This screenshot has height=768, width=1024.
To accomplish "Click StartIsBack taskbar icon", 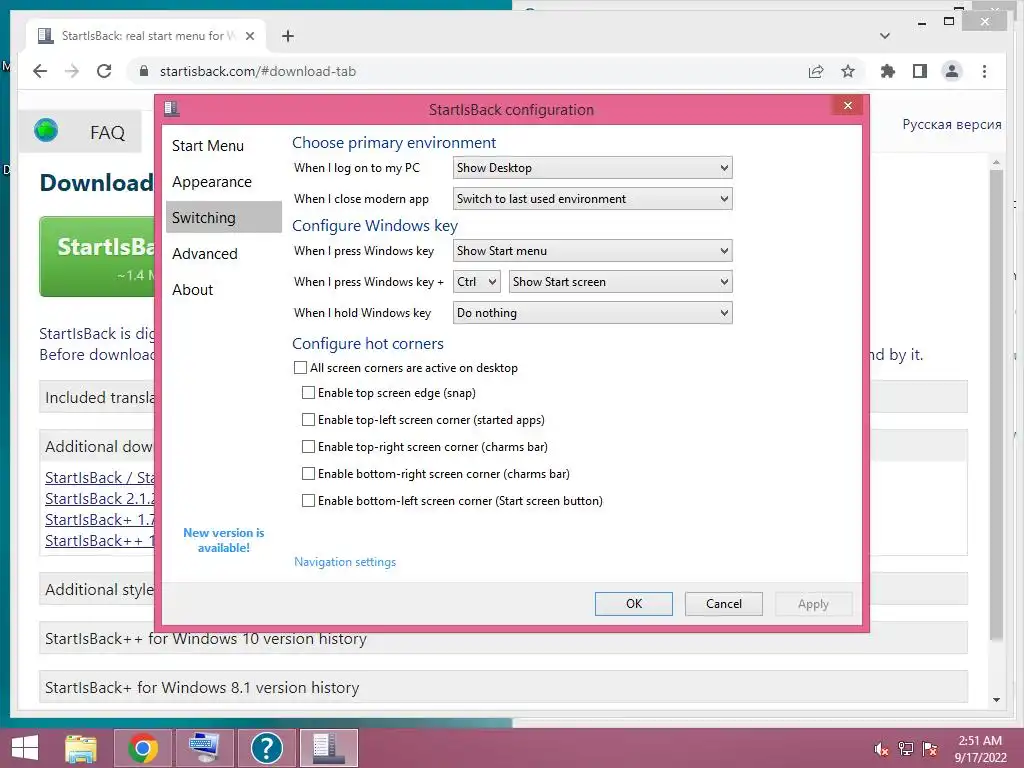I will [x=328, y=748].
